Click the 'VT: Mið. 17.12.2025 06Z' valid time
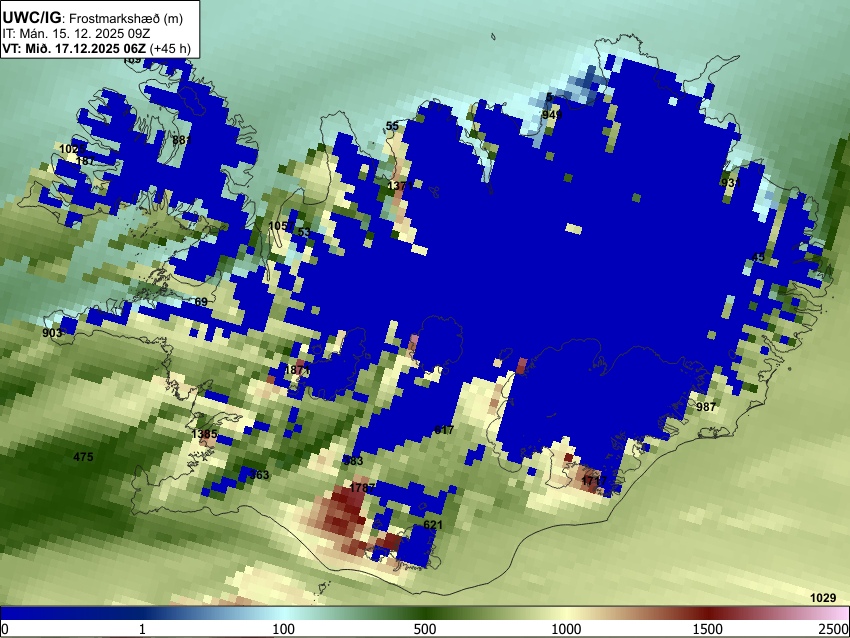This screenshot has width=850, height=638. pyautogui.click(x=74, y=48)
